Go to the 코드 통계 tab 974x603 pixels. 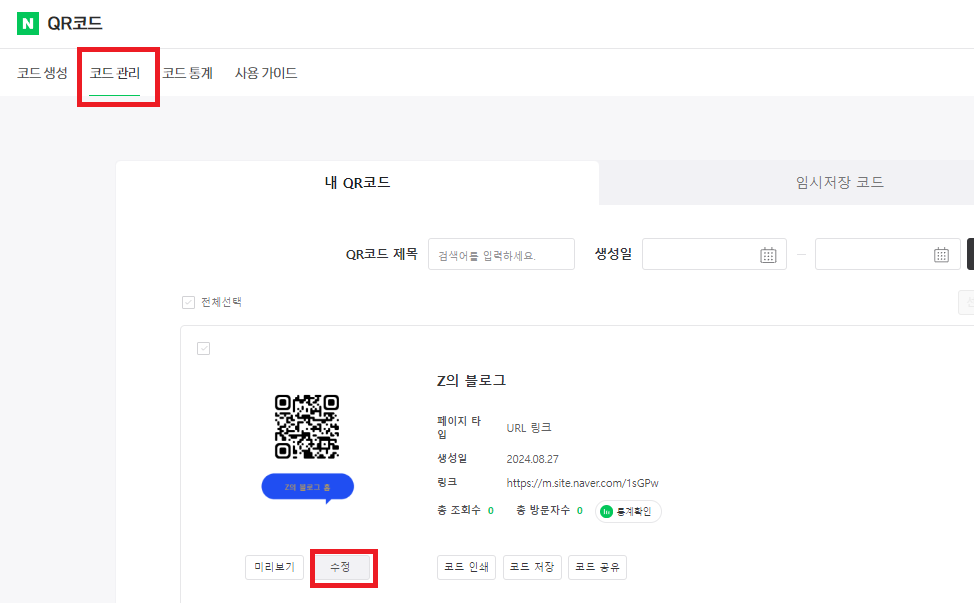(x=188, y=73)
